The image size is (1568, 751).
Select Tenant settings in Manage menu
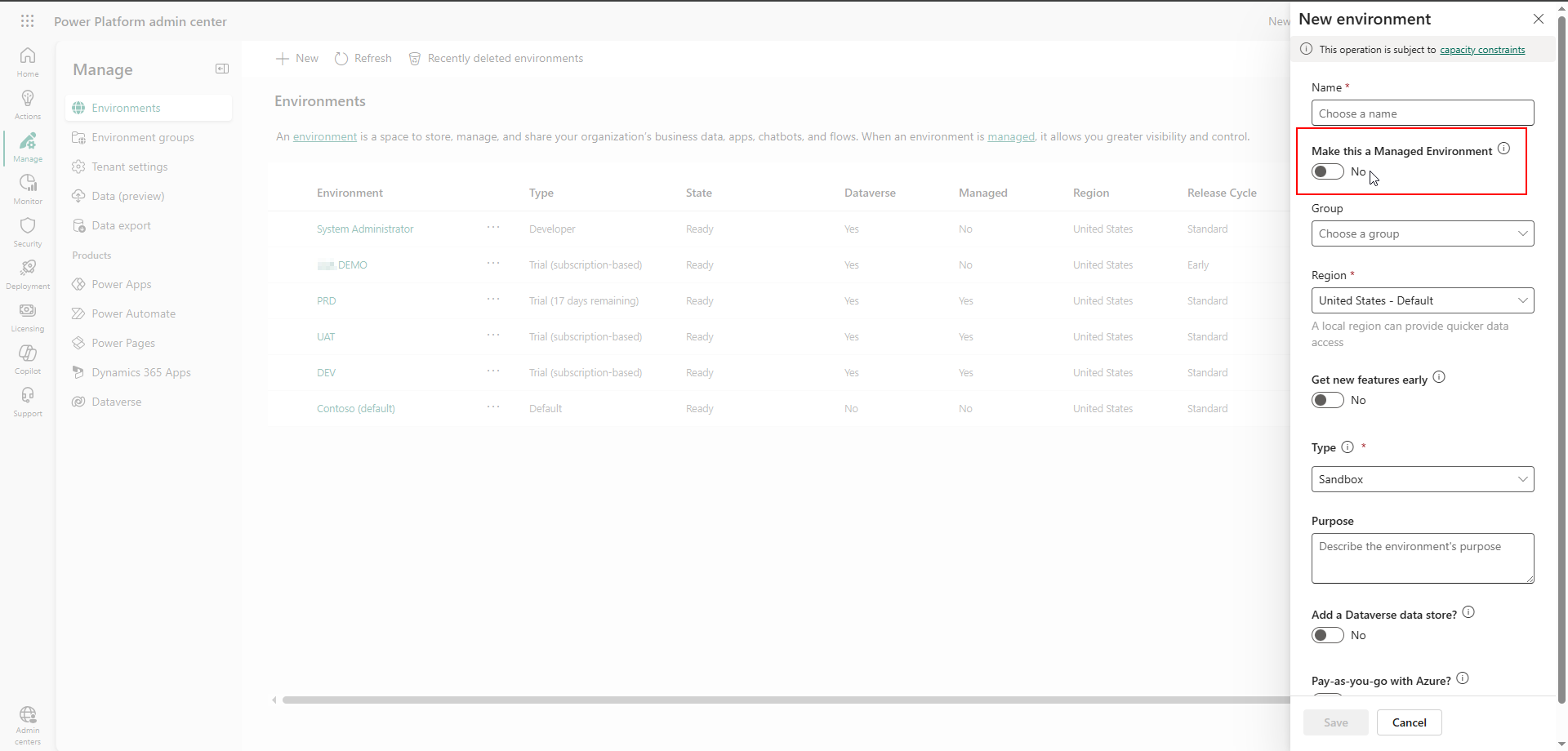130,167
